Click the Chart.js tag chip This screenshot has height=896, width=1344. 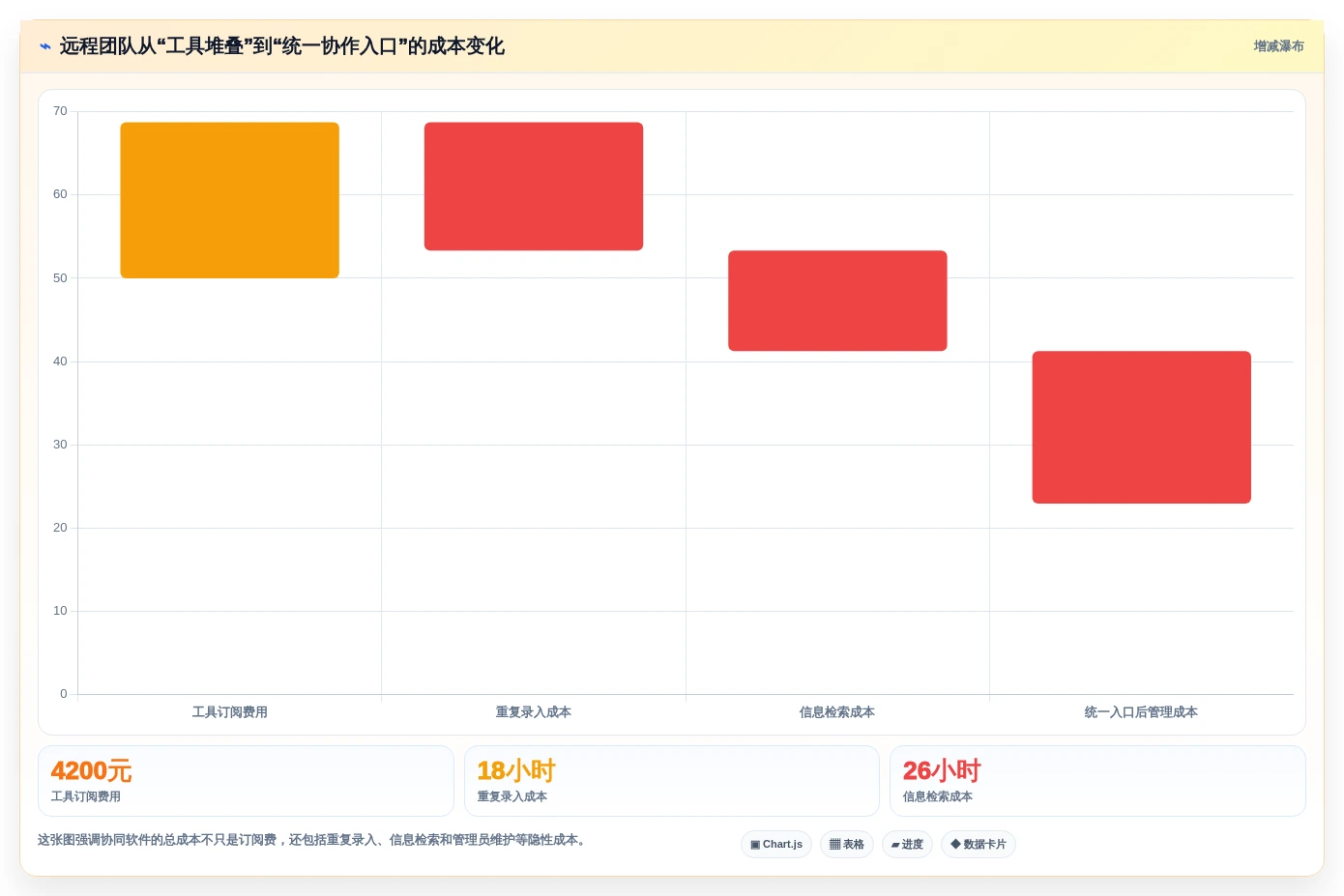pyautogui.click(x=776, y=844)
